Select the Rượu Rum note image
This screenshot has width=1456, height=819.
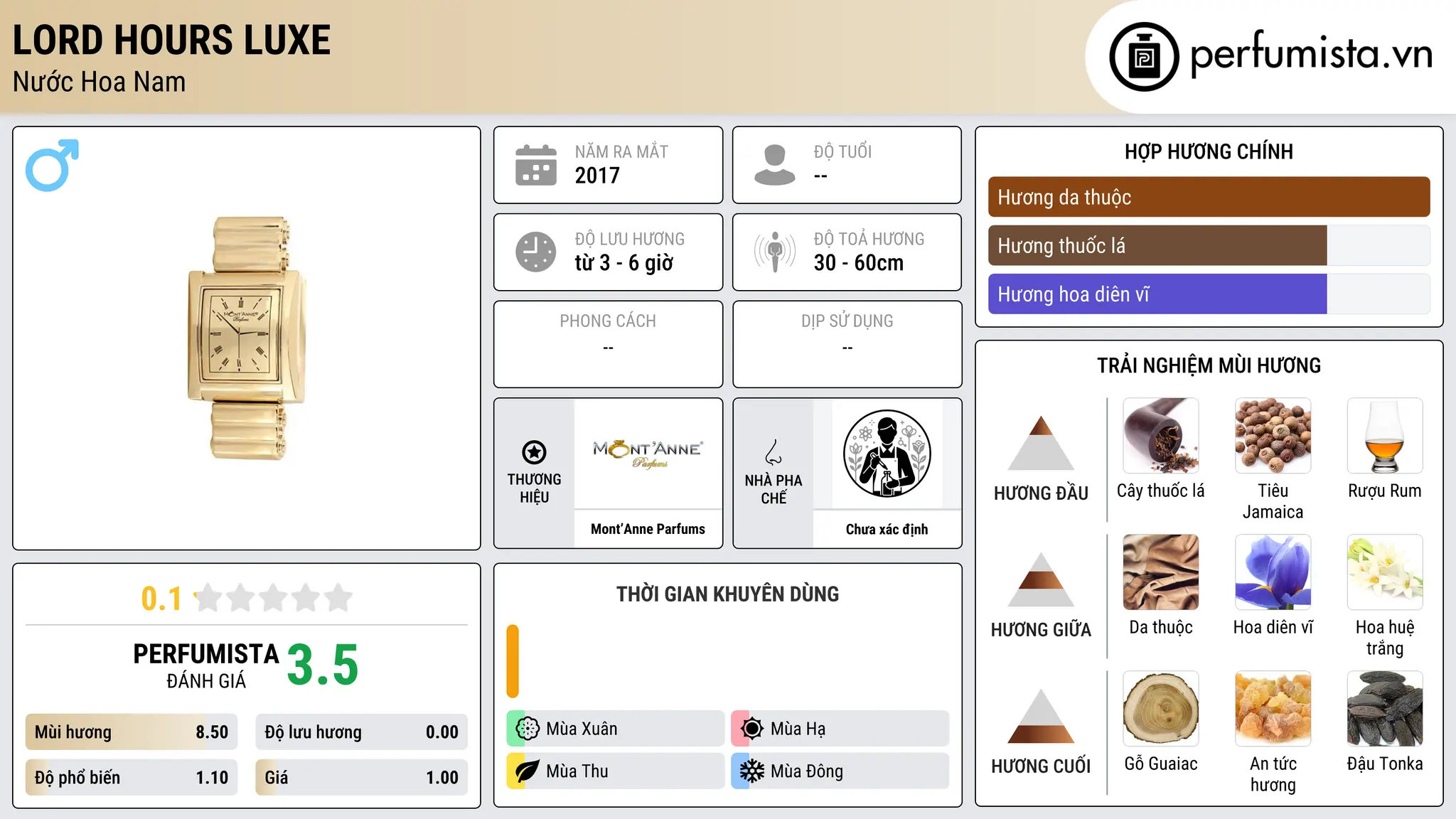tap(1385, 436)
